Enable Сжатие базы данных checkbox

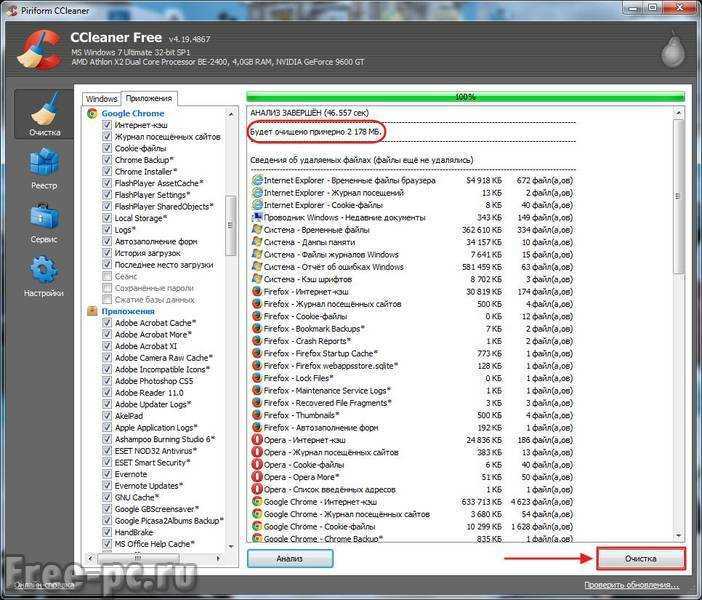coord(107,300)
